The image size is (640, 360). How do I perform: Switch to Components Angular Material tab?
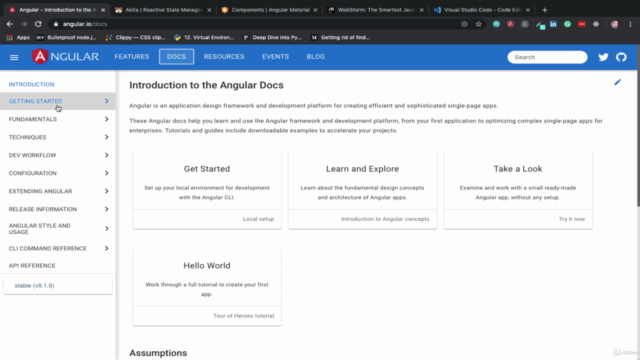coord(269,10)
